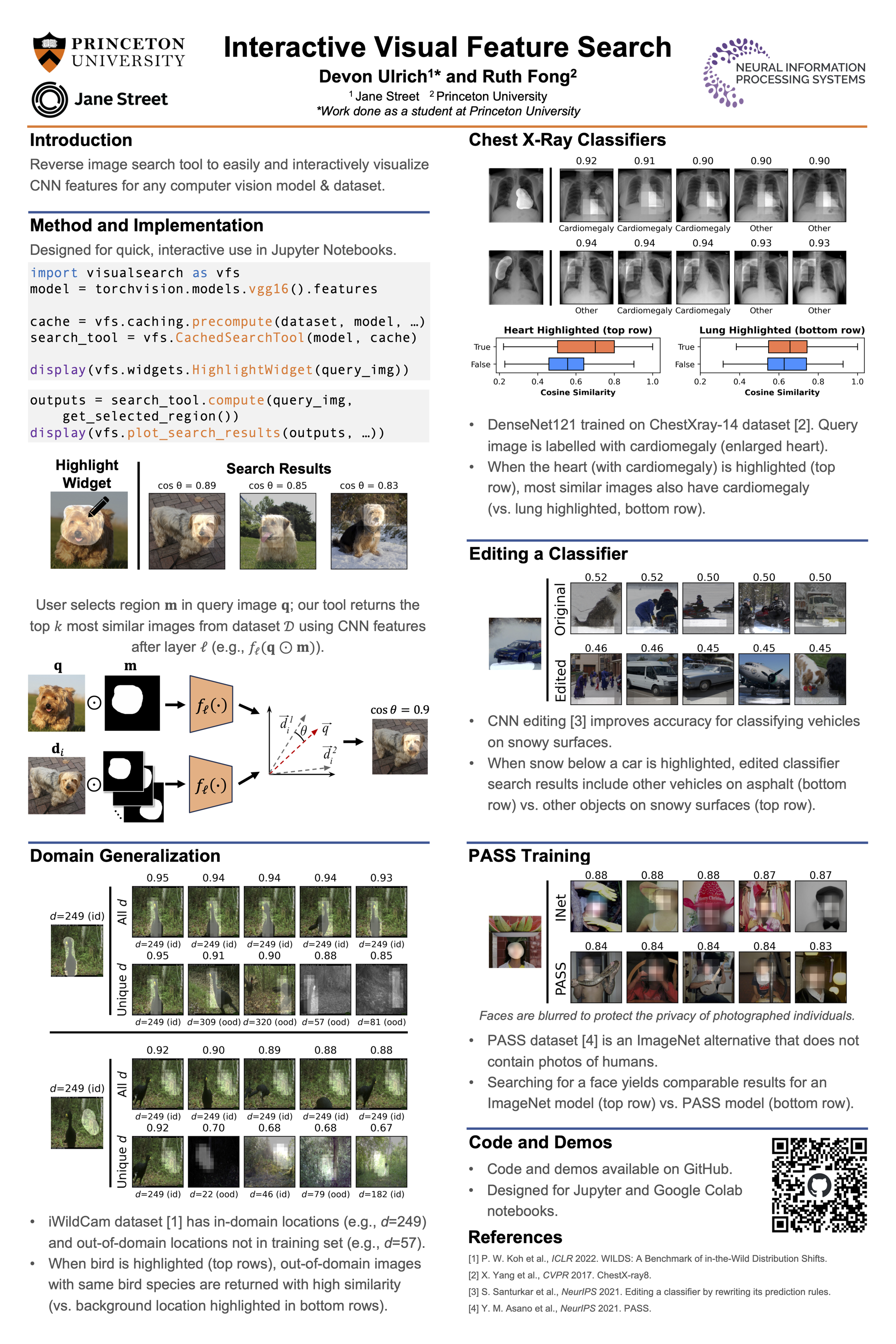Click the Princeton University shield logo
The width and height of the screenshot is (896, 1344).
[x=50, y=52]
